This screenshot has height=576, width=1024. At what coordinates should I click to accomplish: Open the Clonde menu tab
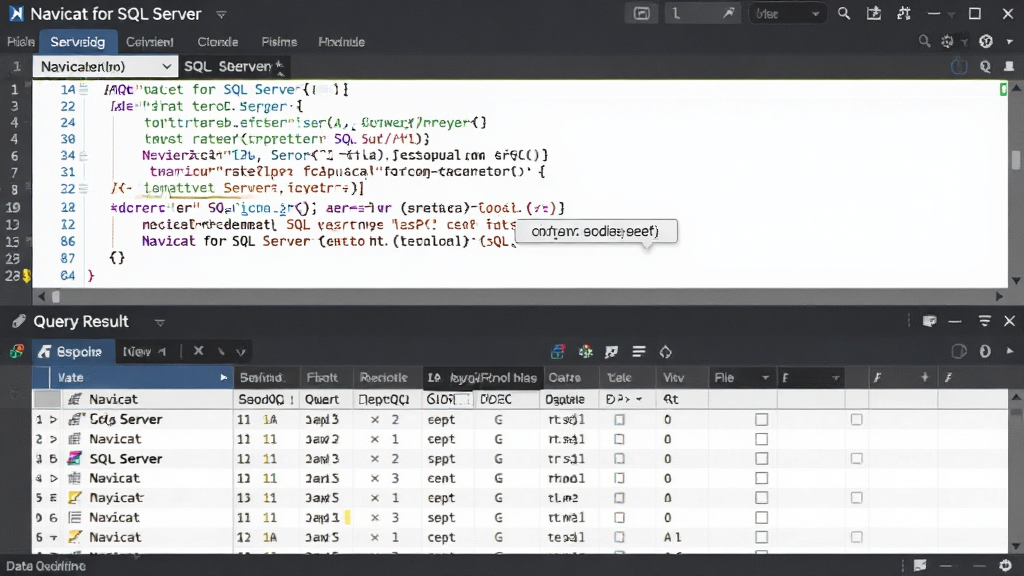pos(217,42)
